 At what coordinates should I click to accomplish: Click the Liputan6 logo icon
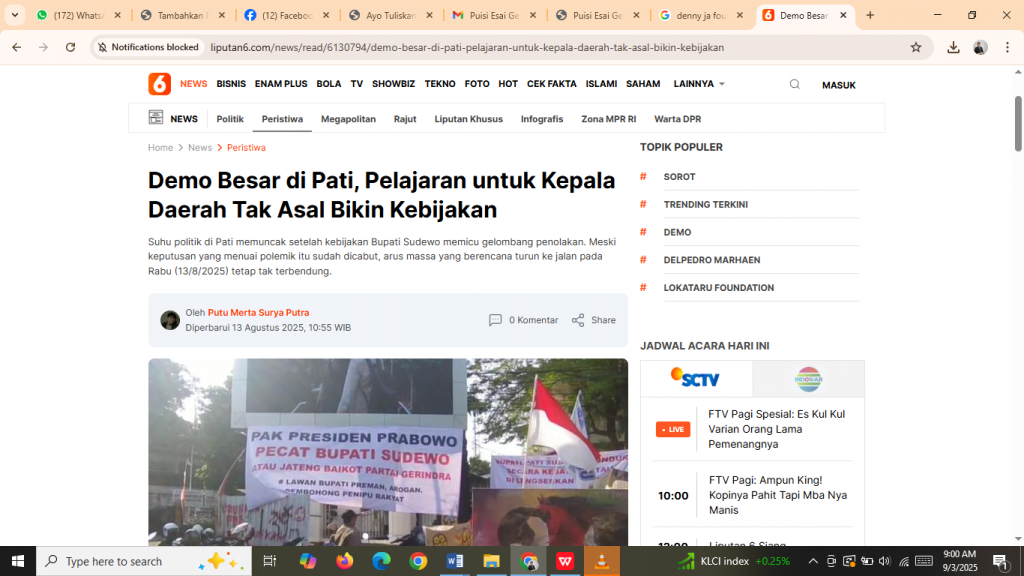click(159, 84)
